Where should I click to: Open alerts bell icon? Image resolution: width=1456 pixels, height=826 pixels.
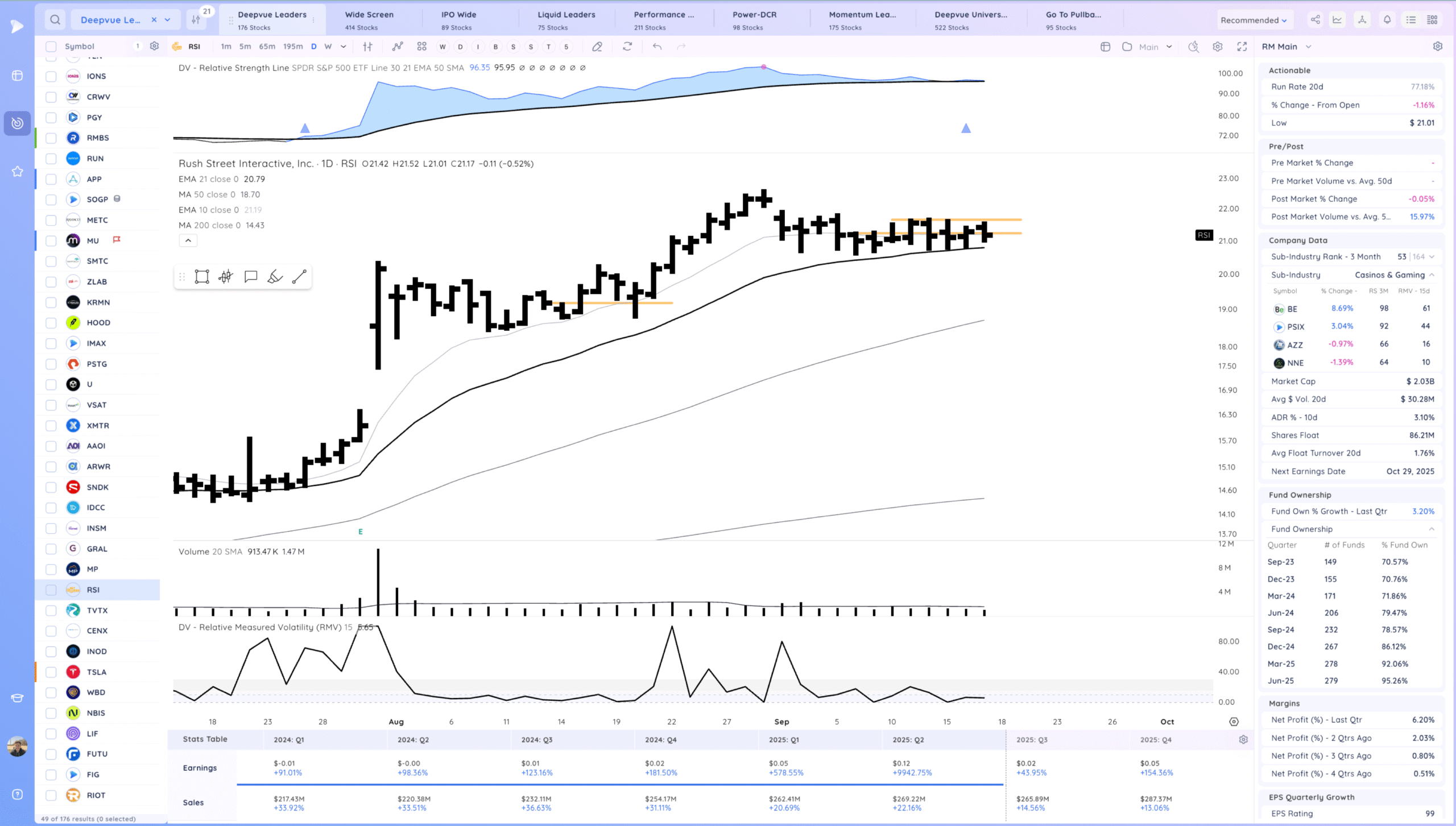coord(1387,20)
